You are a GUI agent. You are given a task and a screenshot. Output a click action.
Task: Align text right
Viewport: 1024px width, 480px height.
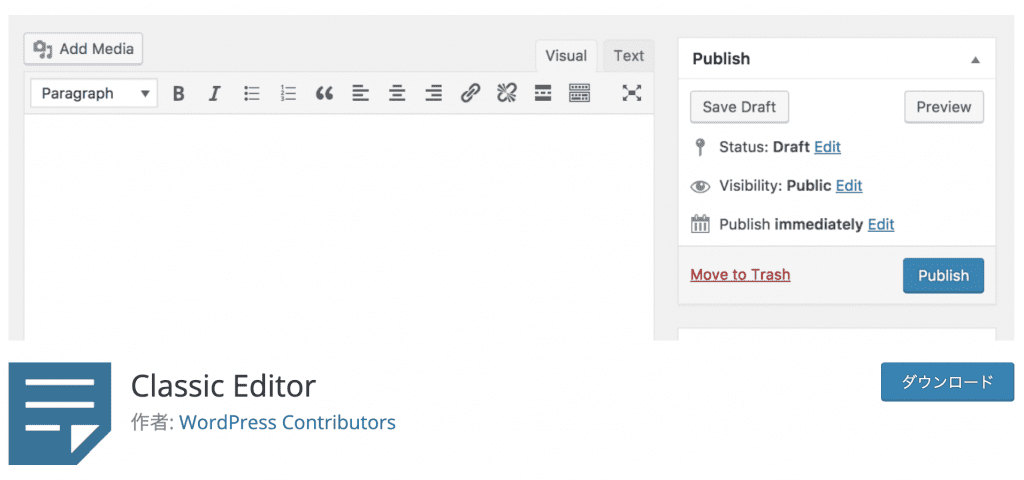(433, 94)
